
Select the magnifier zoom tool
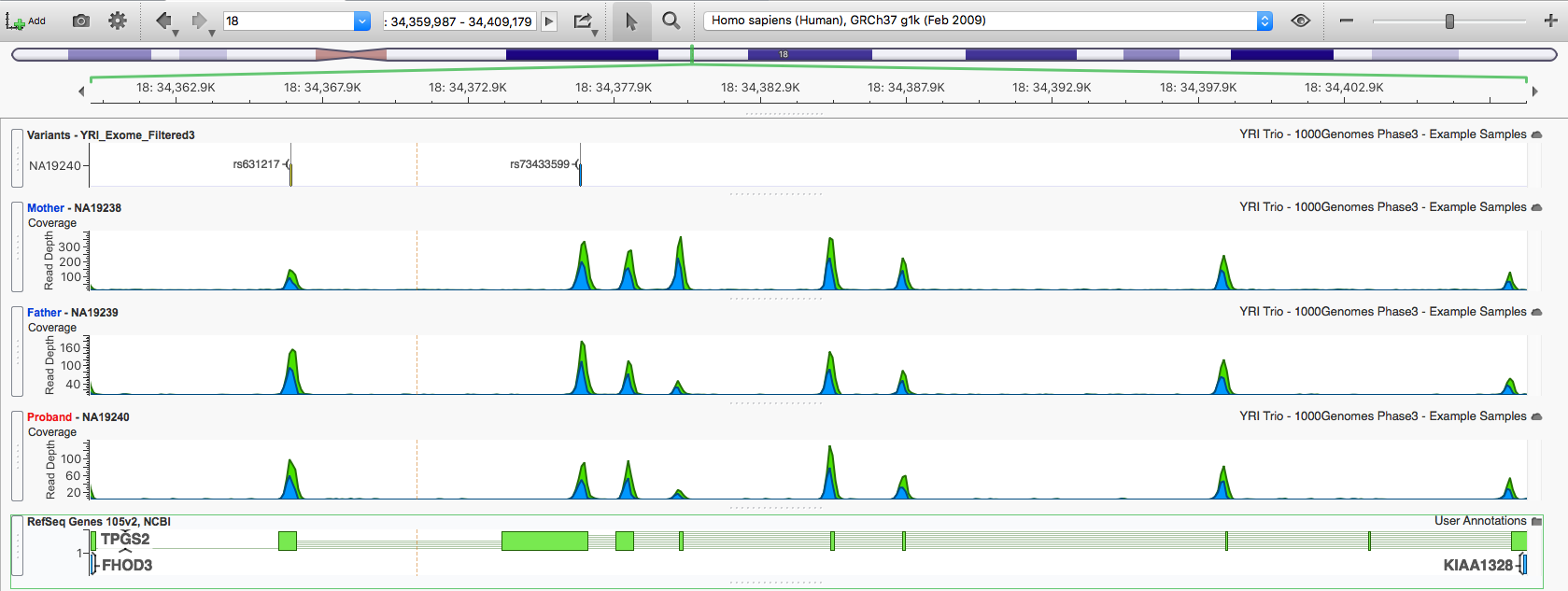point(671,21)
